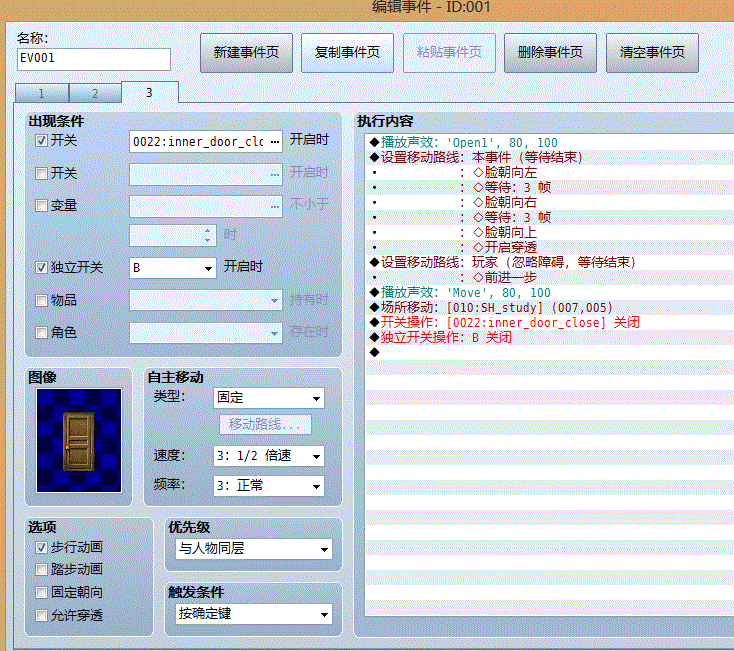Select 设置移动路线: 玩家 command line

click(x=550, y=262)
